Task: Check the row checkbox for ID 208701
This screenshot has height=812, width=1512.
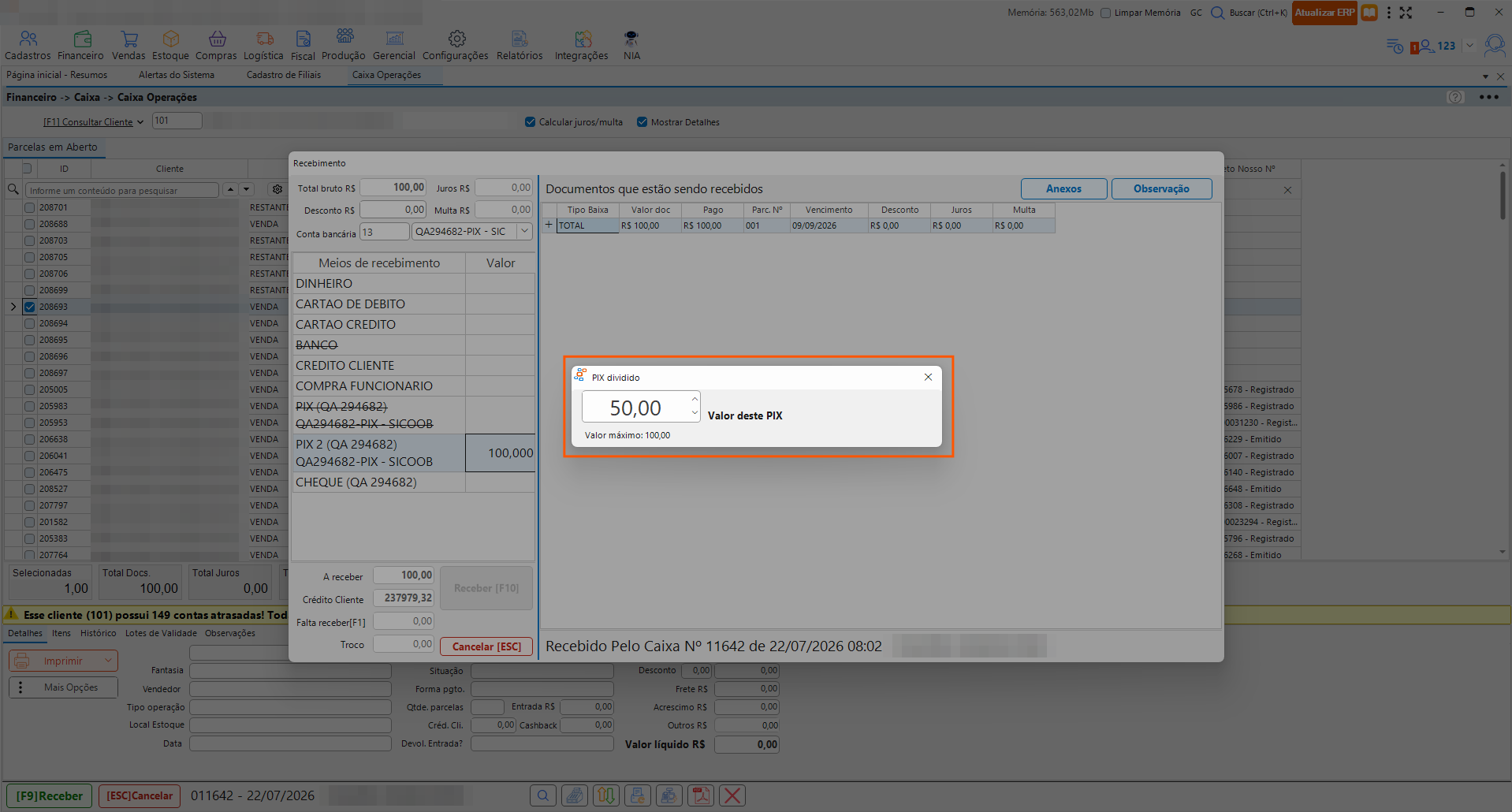Action: [29, 207]
